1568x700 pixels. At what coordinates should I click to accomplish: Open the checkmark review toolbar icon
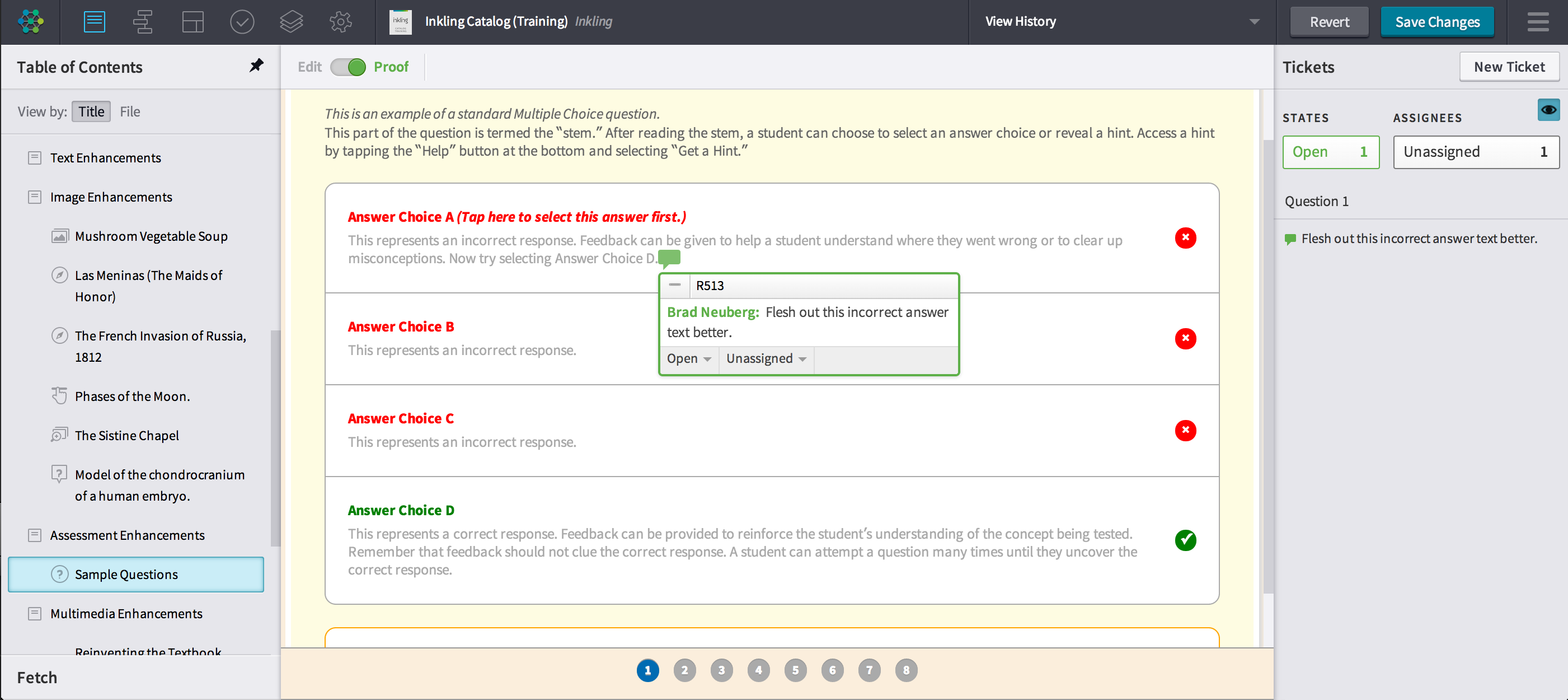pyautogui.click(x=242, y=22)
